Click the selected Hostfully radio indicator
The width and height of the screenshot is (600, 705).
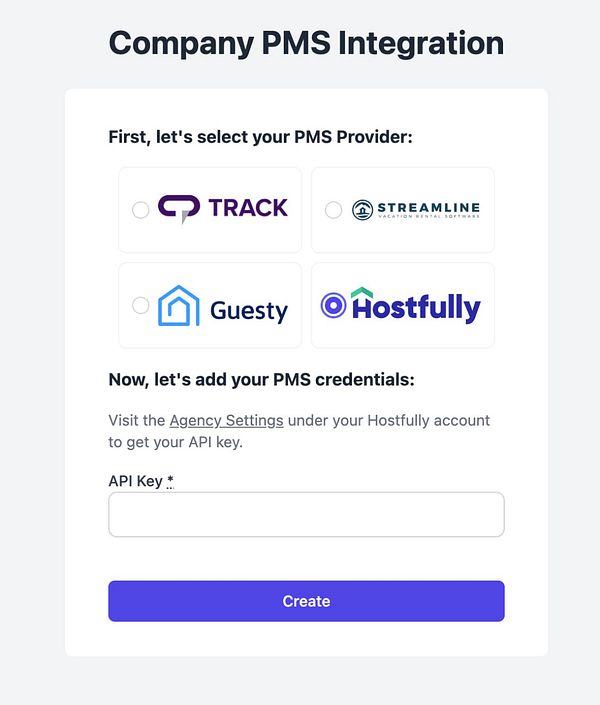[x=333, y=306]
